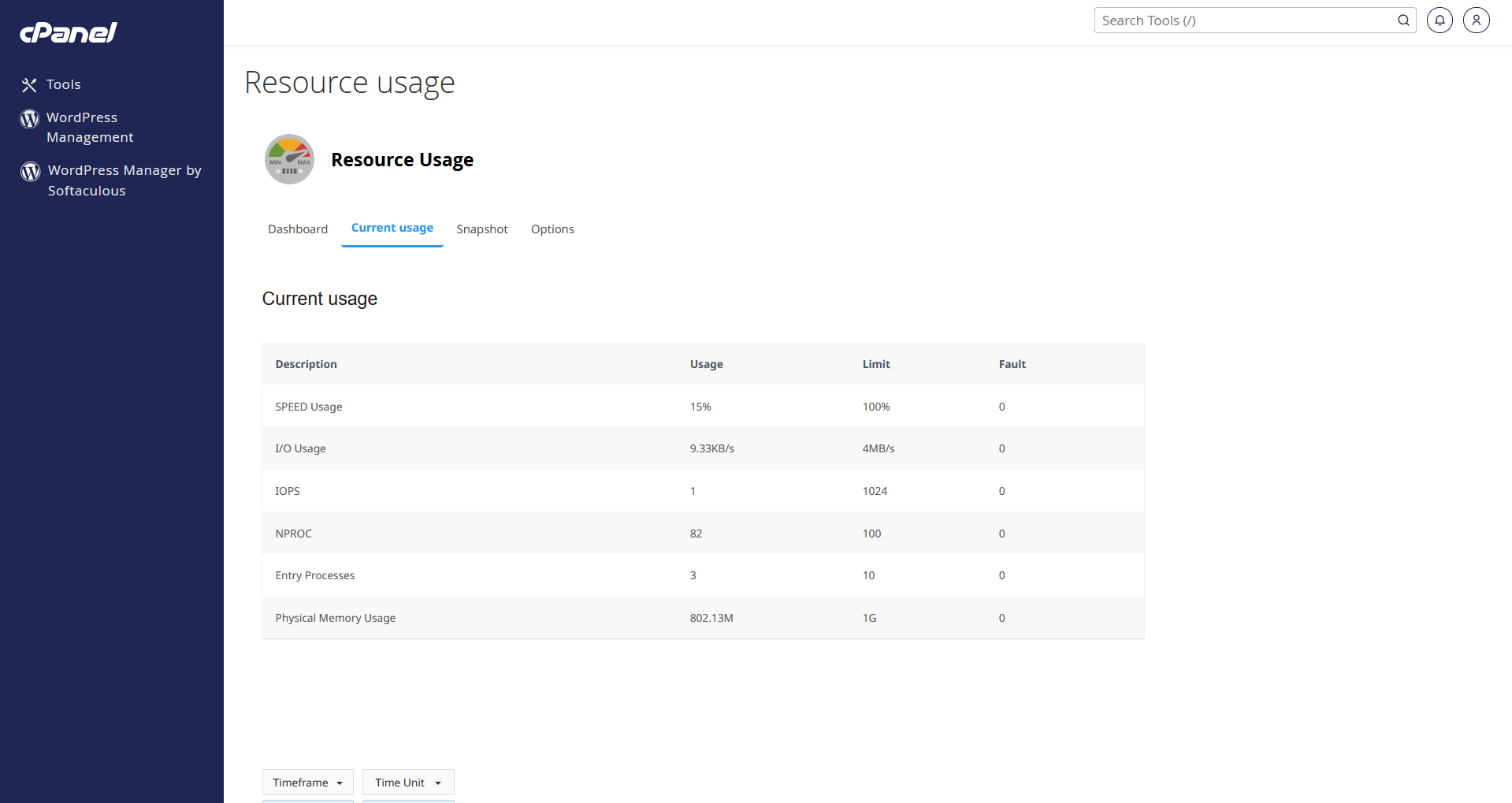Click the cPanel logo
Viewport: 1512px width, 803px height.
[x=69, y=32]
